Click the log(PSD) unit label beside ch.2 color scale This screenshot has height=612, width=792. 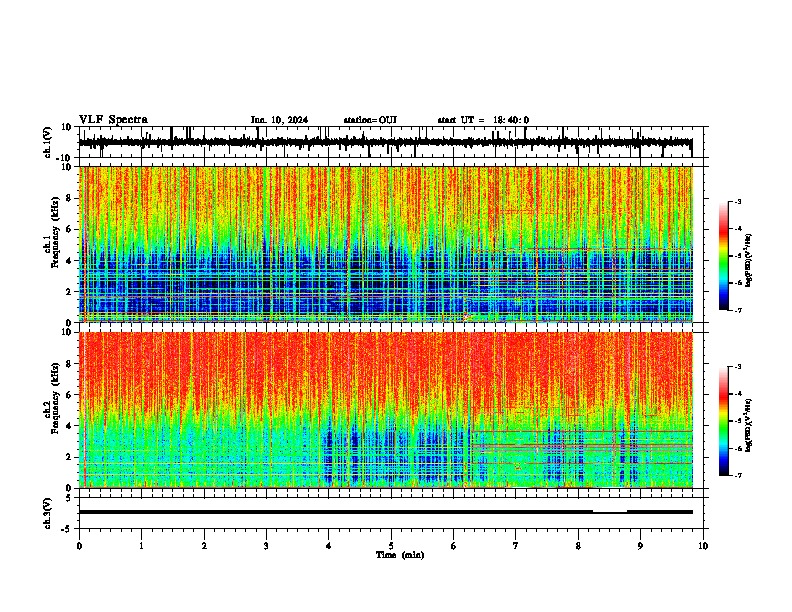coord(749,425)
